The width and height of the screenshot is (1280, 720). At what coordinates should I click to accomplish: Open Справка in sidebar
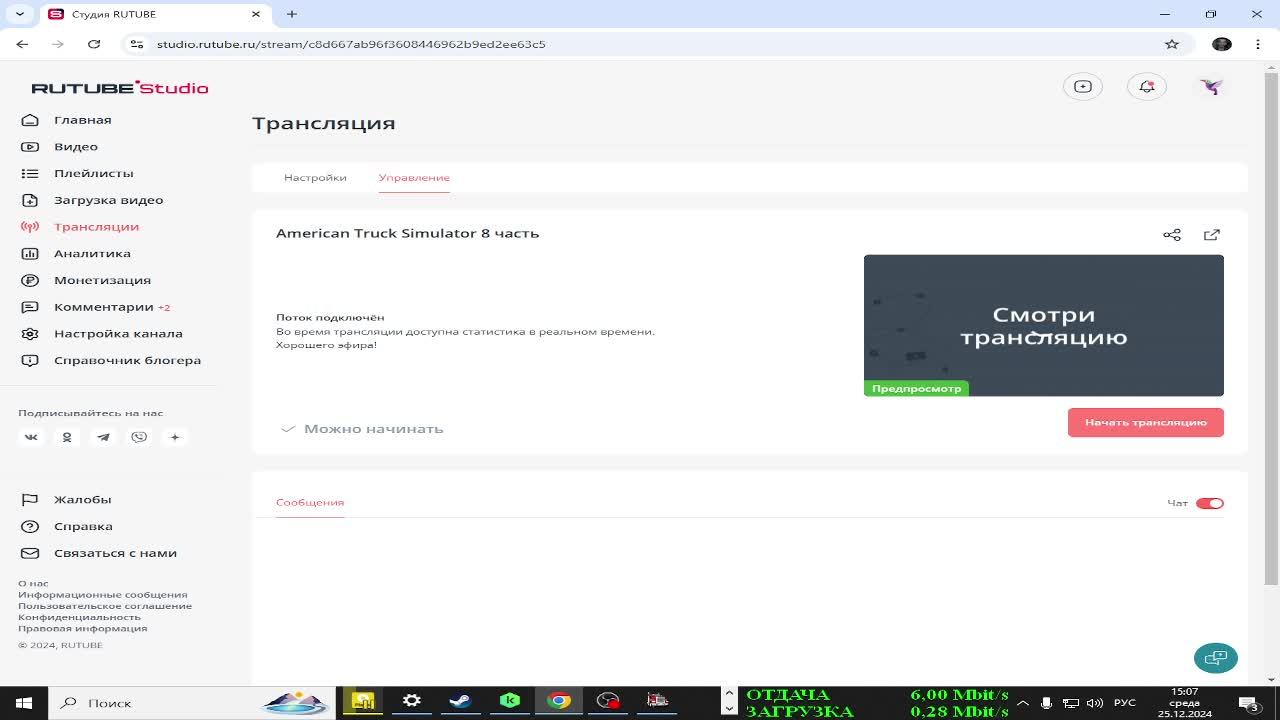coord(84,527)
